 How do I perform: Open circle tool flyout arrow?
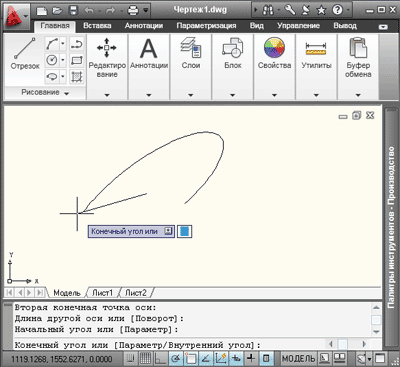pos(63,60)
